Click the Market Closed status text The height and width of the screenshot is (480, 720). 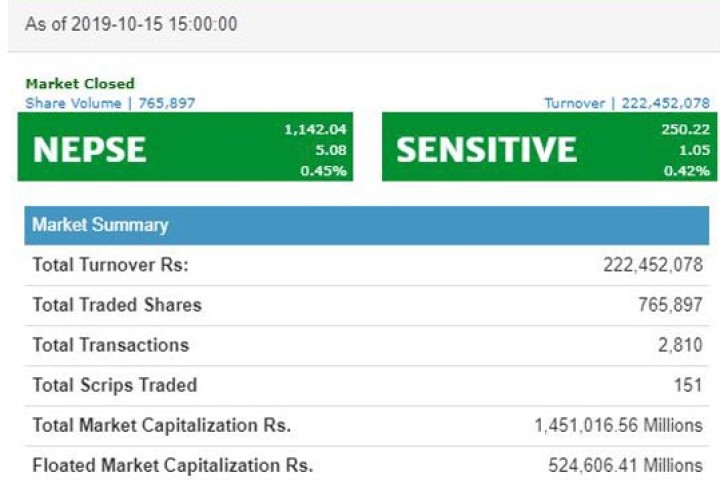pos(80,84)
